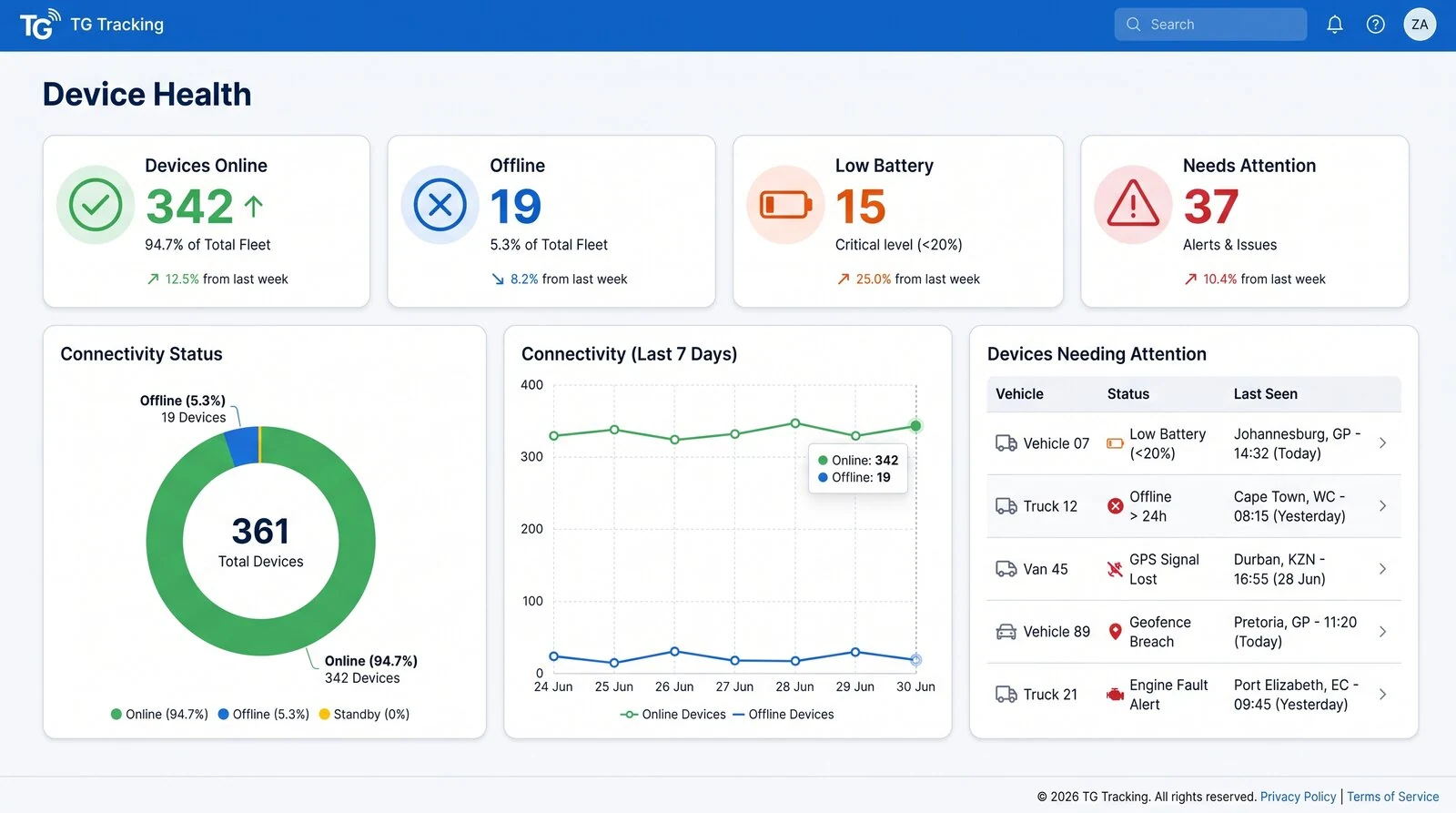
Task: Click the downward trend arrow next to 8.2%
Action: pos(498,279)
